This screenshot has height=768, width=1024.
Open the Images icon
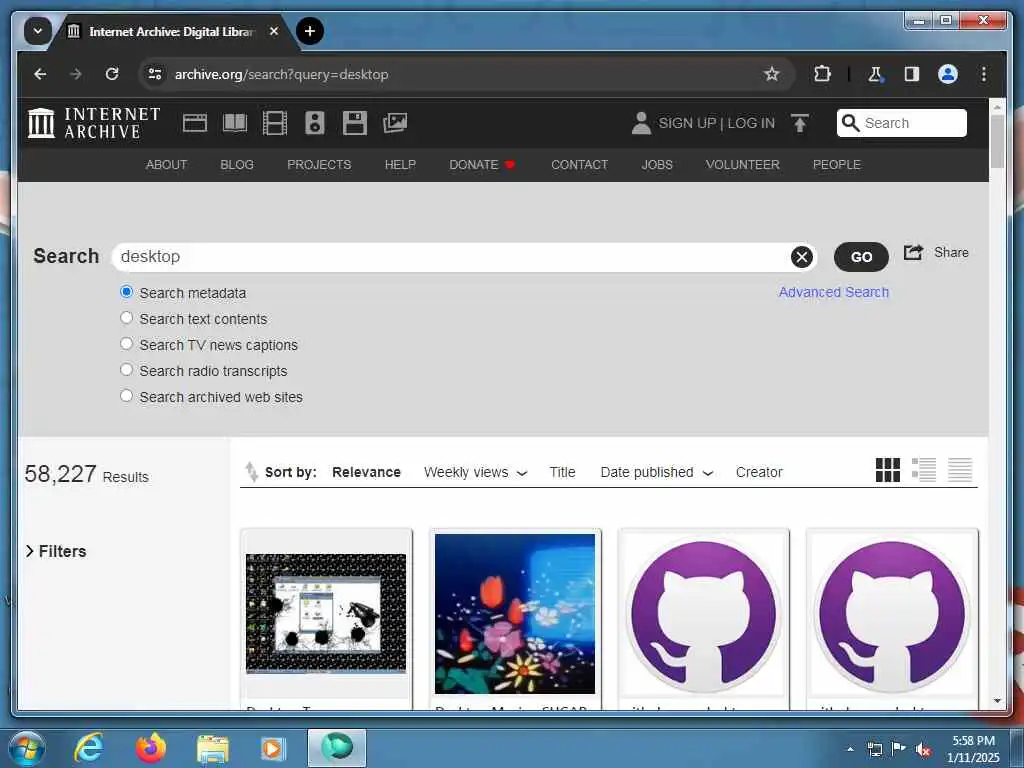point(395,123)
